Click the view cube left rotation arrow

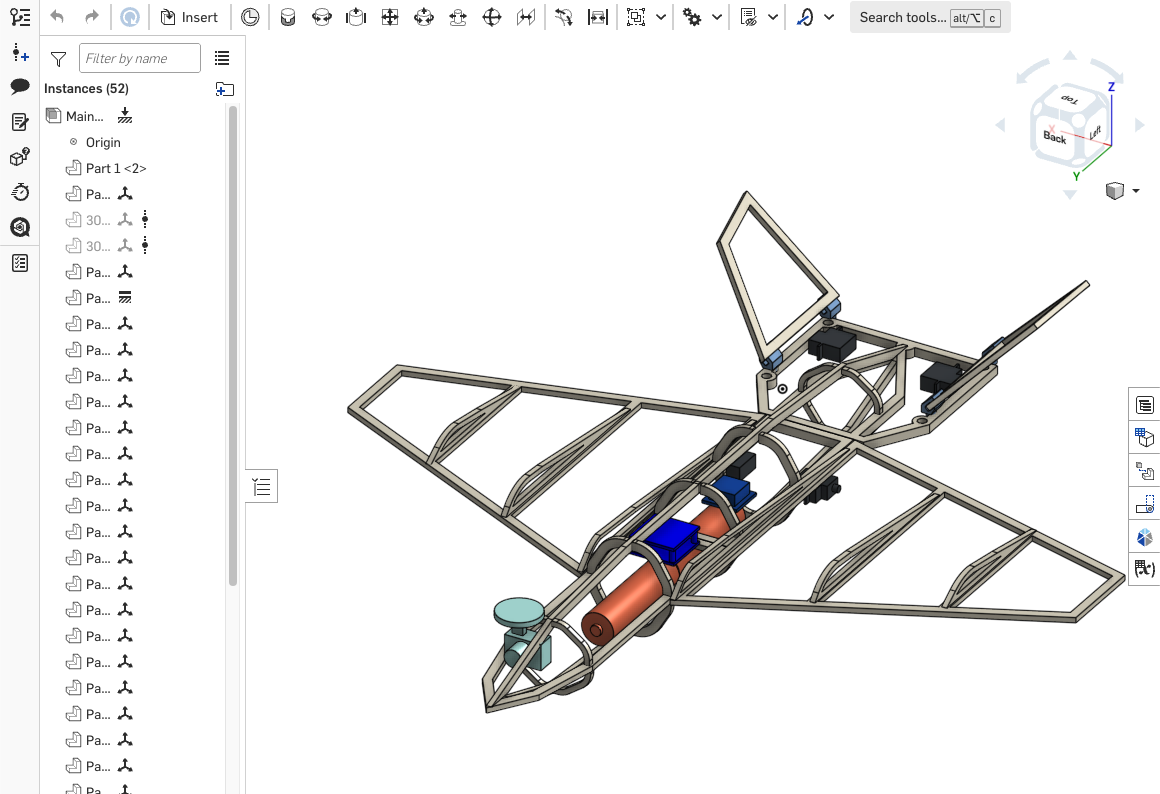click(1000, 126)
